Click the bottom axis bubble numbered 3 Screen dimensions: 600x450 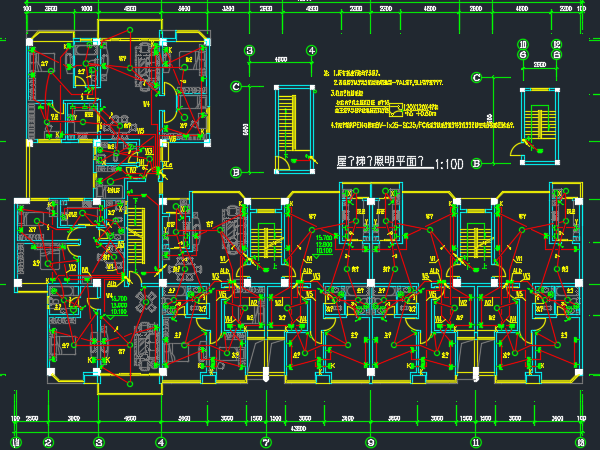(x=99, y=443)
